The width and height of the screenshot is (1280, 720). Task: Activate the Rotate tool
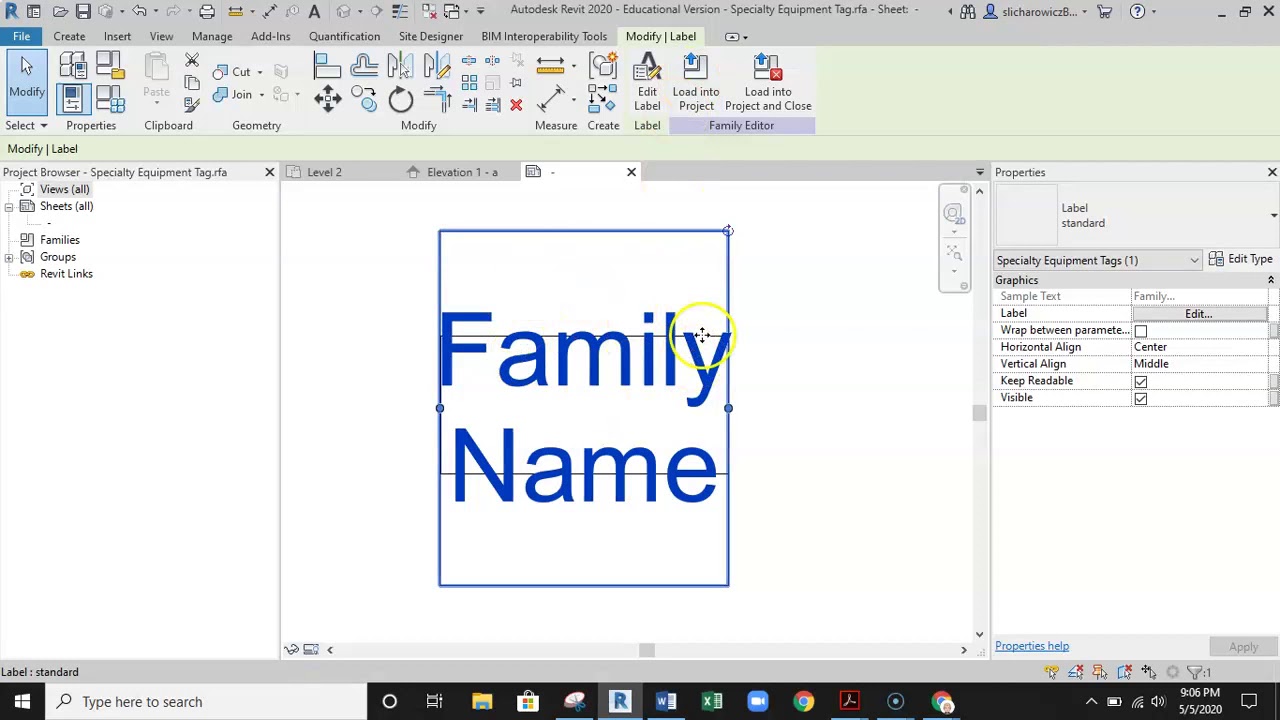400,98
